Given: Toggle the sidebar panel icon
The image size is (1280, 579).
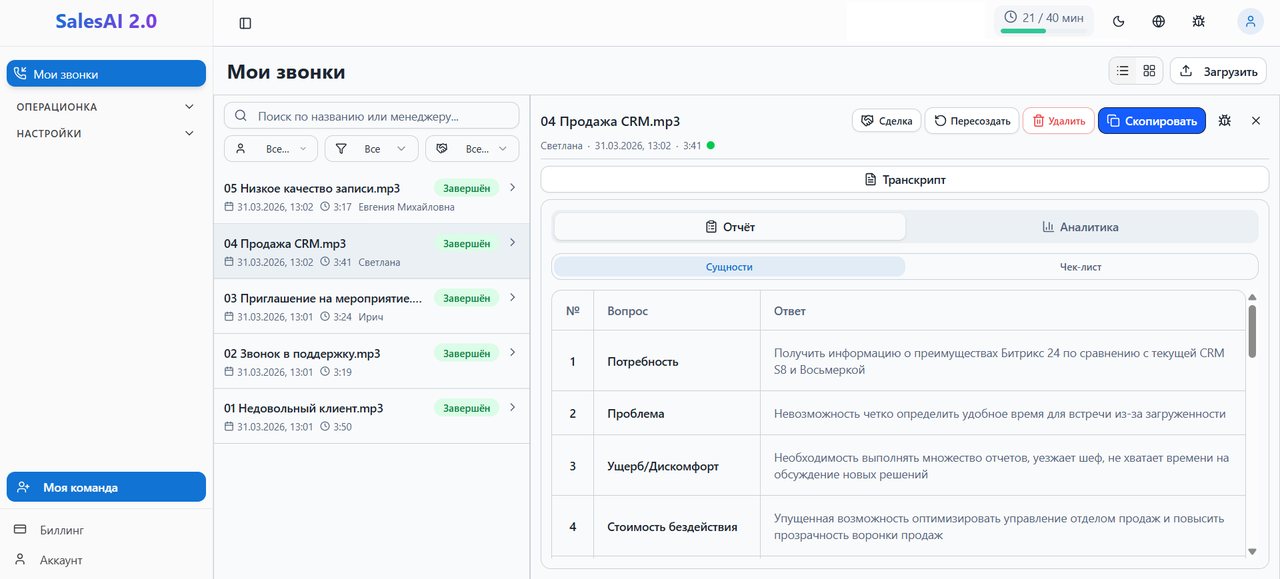Looking at the screenshot, I should click(245, 23).
